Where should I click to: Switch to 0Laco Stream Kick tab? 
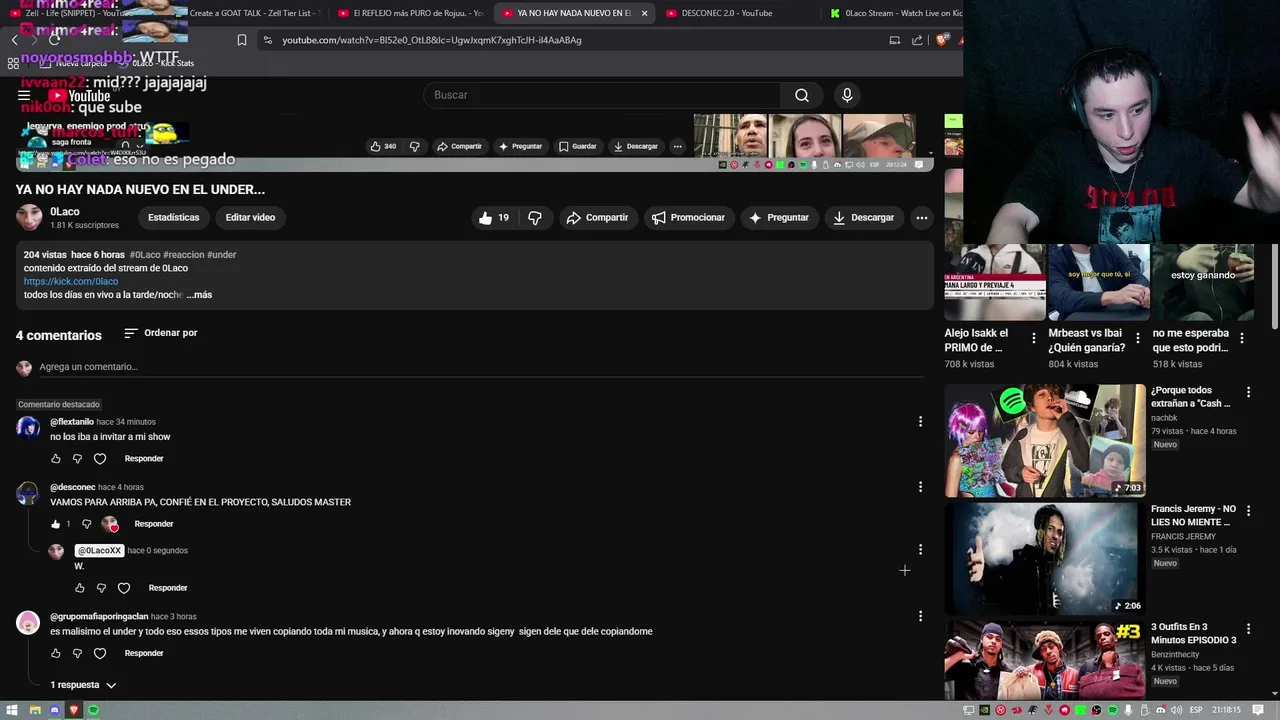tap(893, 13)
